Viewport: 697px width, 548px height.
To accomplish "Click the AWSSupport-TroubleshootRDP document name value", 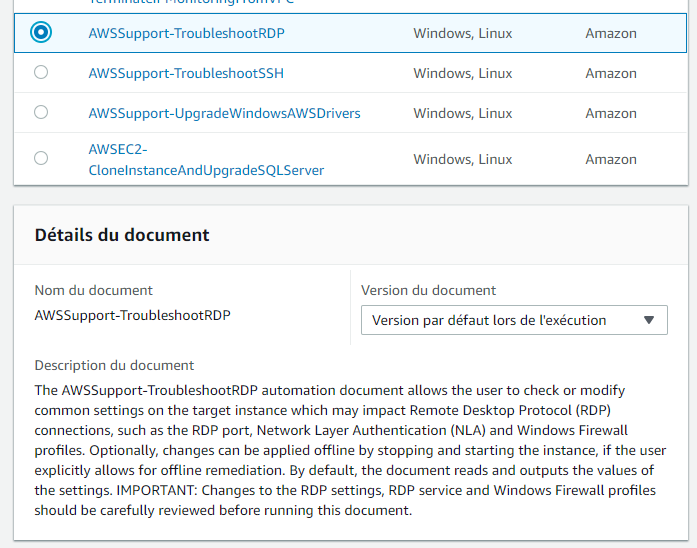I will [x=132, y=315].
